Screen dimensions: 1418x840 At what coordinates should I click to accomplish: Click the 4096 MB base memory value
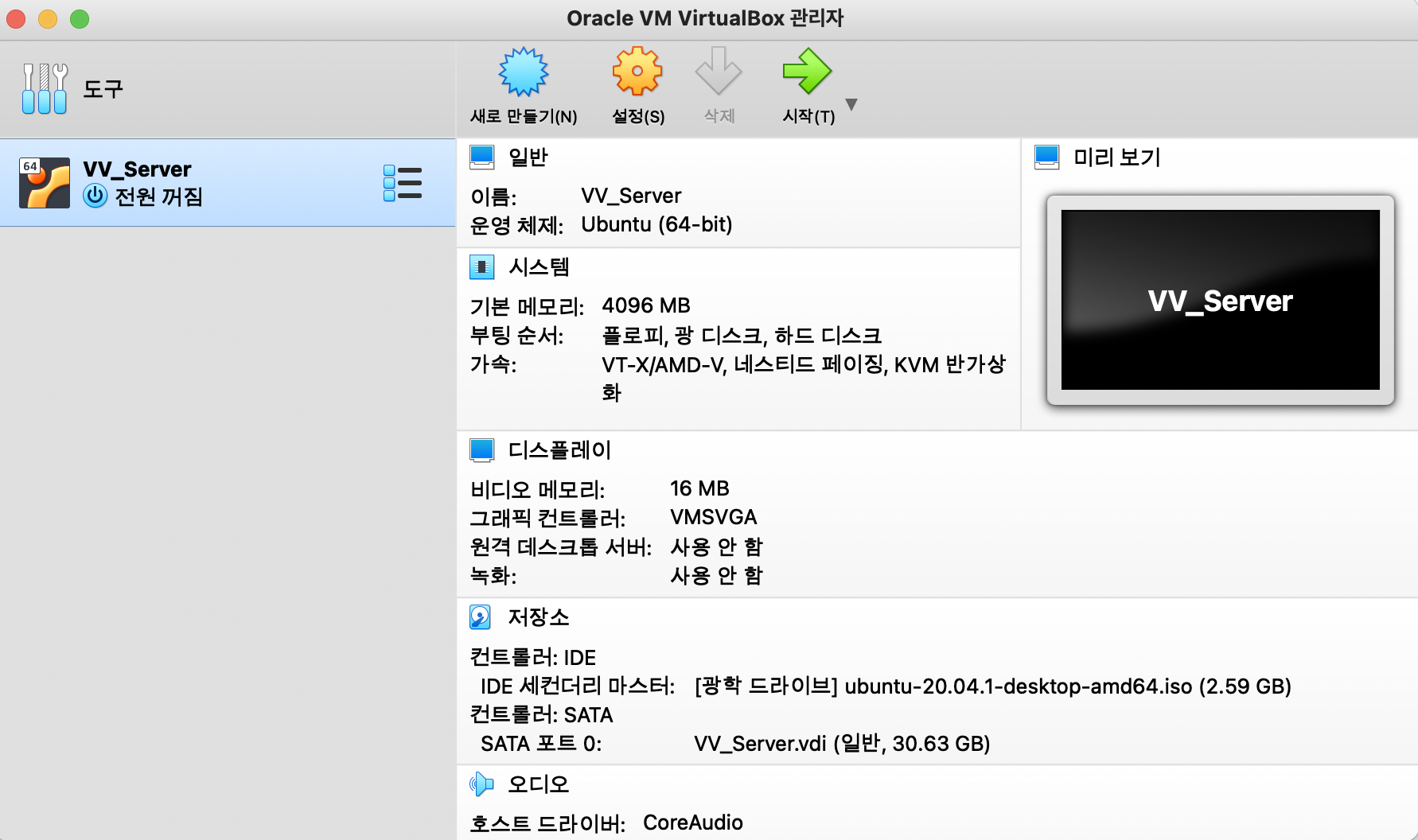click(x=646, y=305)
